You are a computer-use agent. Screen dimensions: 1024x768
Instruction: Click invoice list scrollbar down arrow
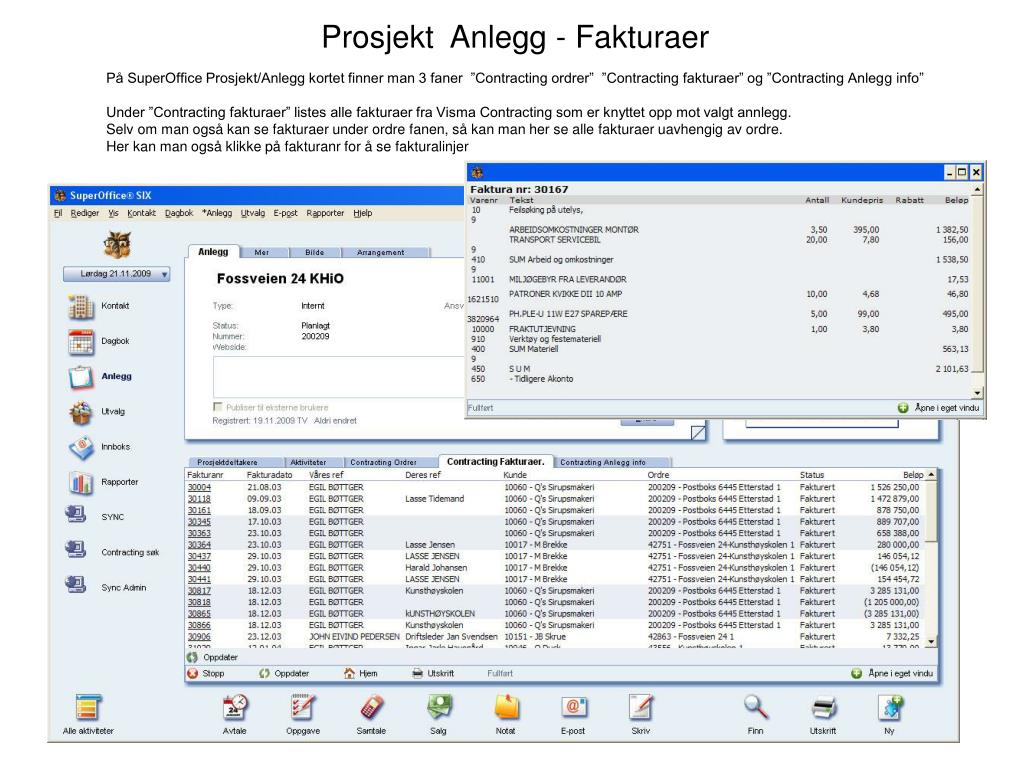pos(931,642)
